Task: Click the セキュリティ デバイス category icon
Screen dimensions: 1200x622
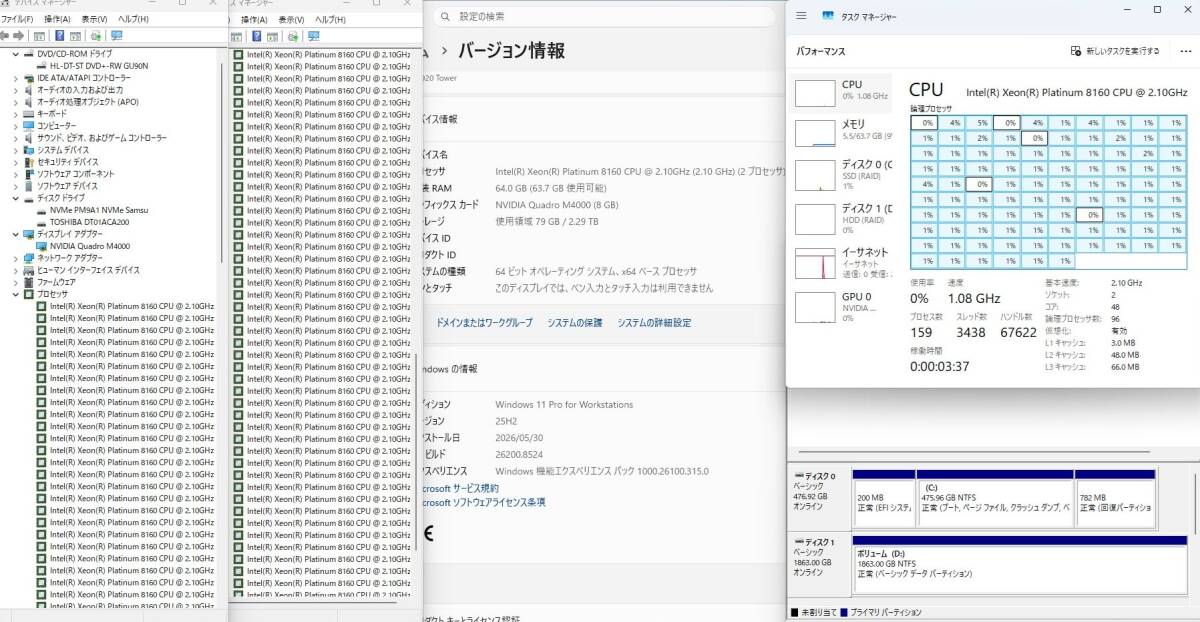Action: 28,161
